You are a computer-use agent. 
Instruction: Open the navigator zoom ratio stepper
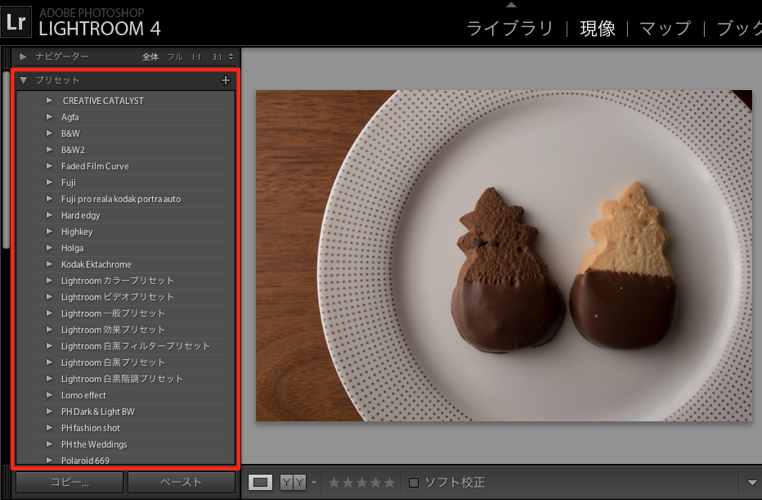(231, 57)
